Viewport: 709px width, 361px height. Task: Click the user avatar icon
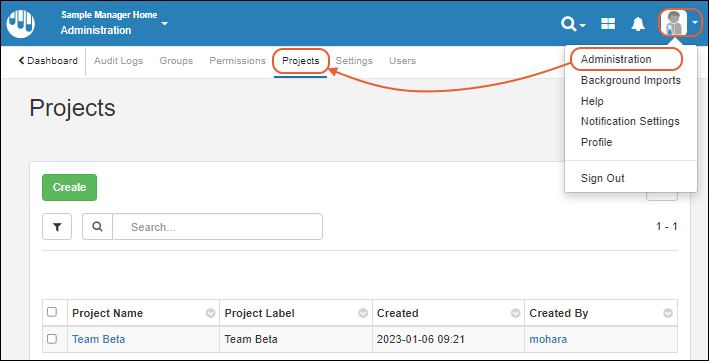pyautogui.click(x=674, y=23)
